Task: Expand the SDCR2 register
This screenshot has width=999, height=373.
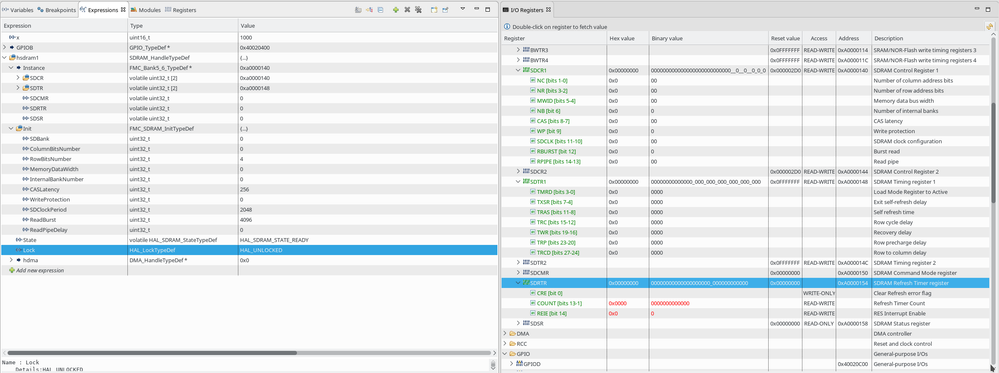Action: (518, 172)
